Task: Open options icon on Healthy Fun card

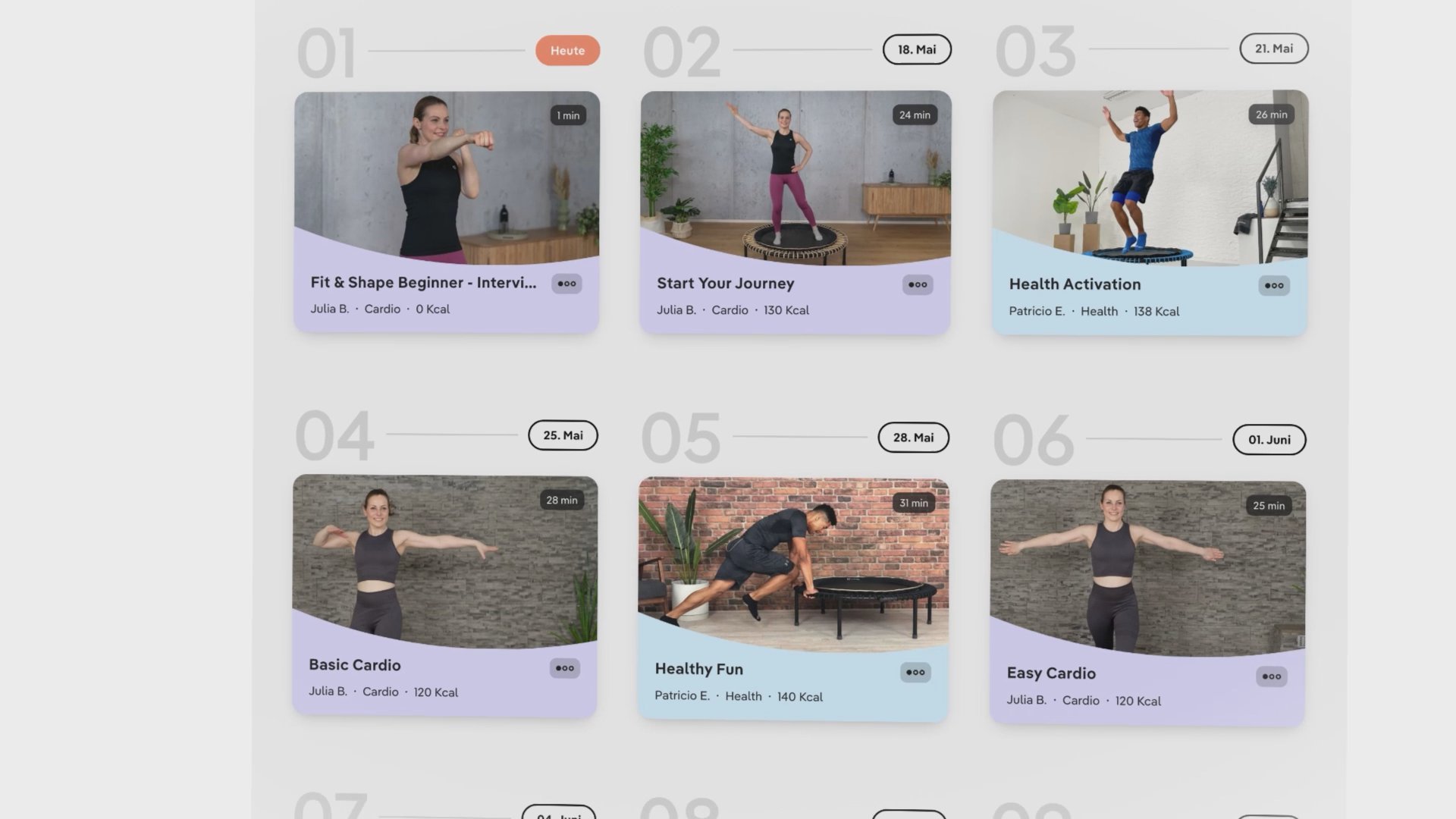Action: tap(915, 672)
